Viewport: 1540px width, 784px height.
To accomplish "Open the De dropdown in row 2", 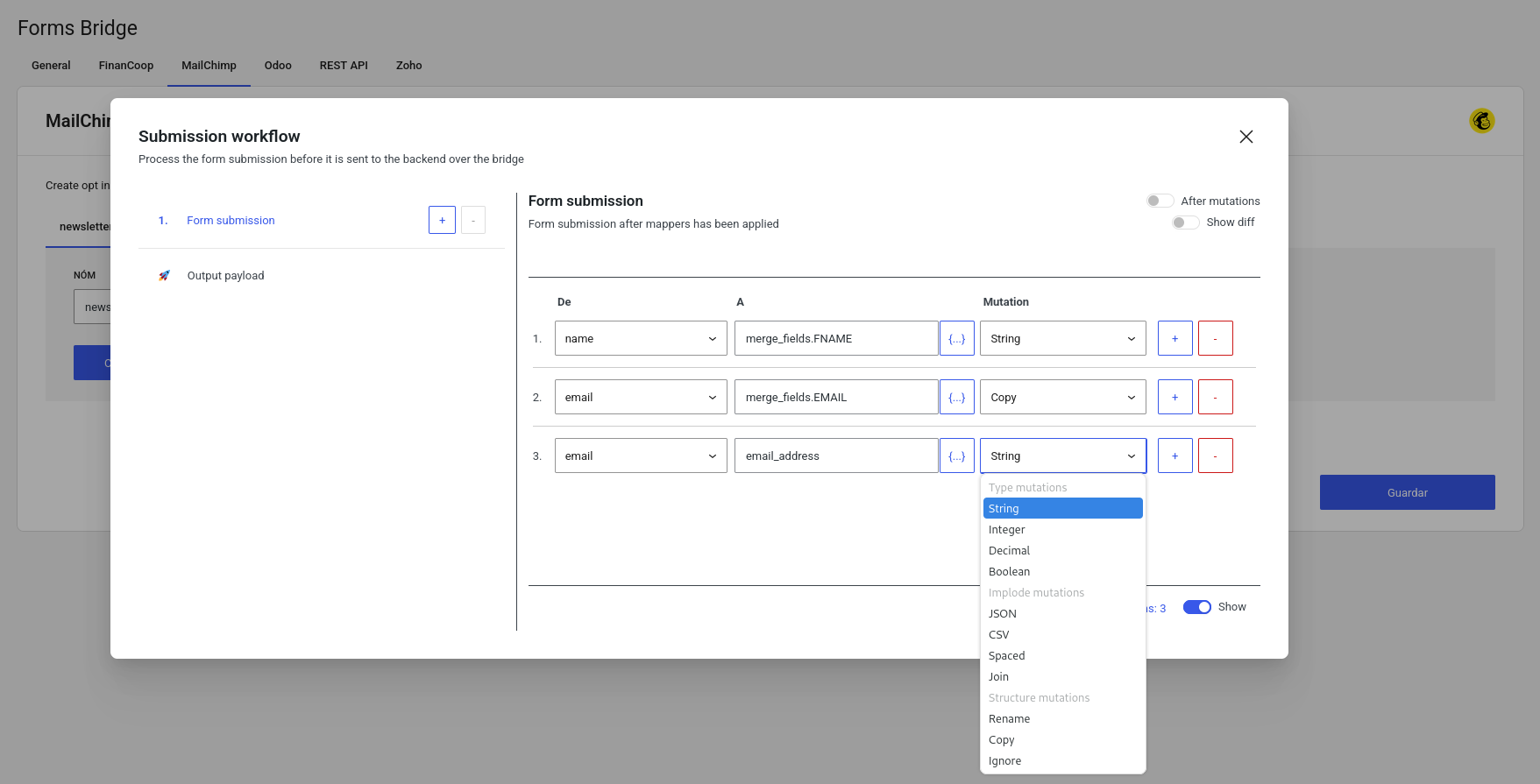I will coord(641,397).
